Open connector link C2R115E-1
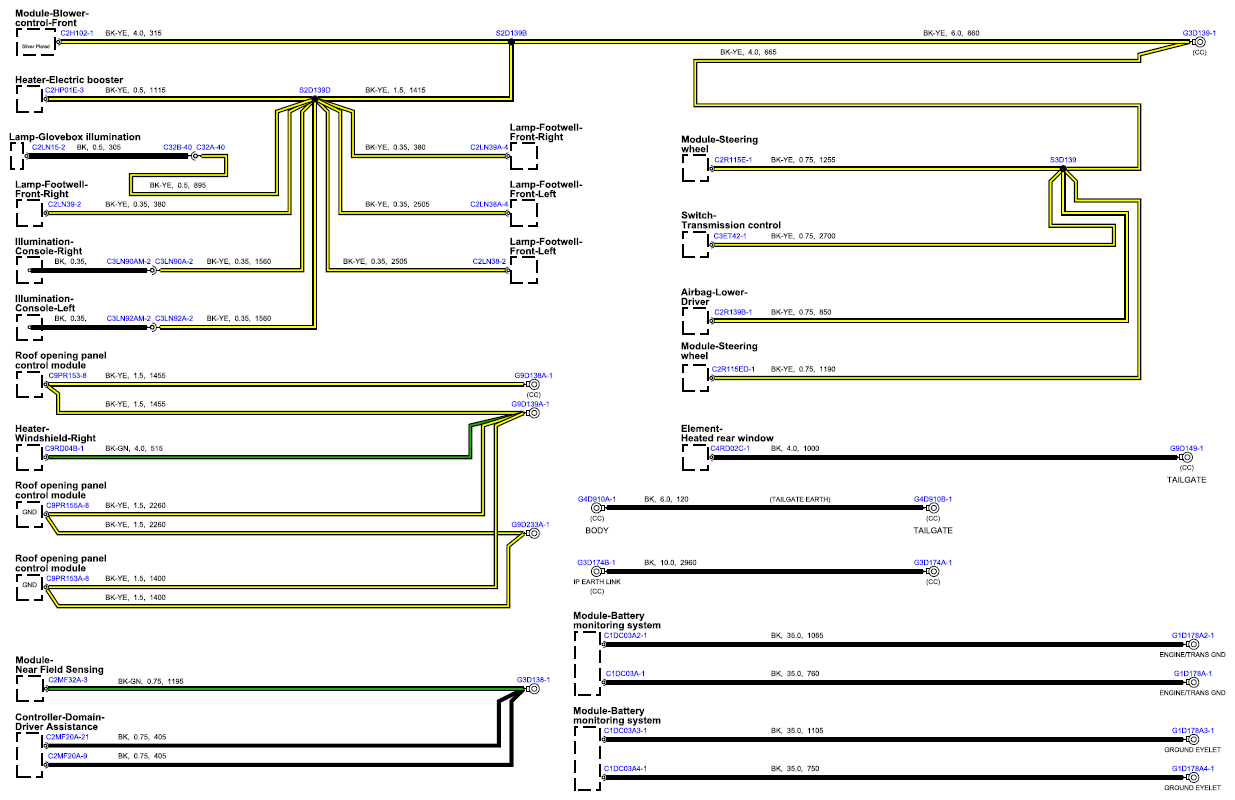1235x800 pixels. (x=732, y=160)
